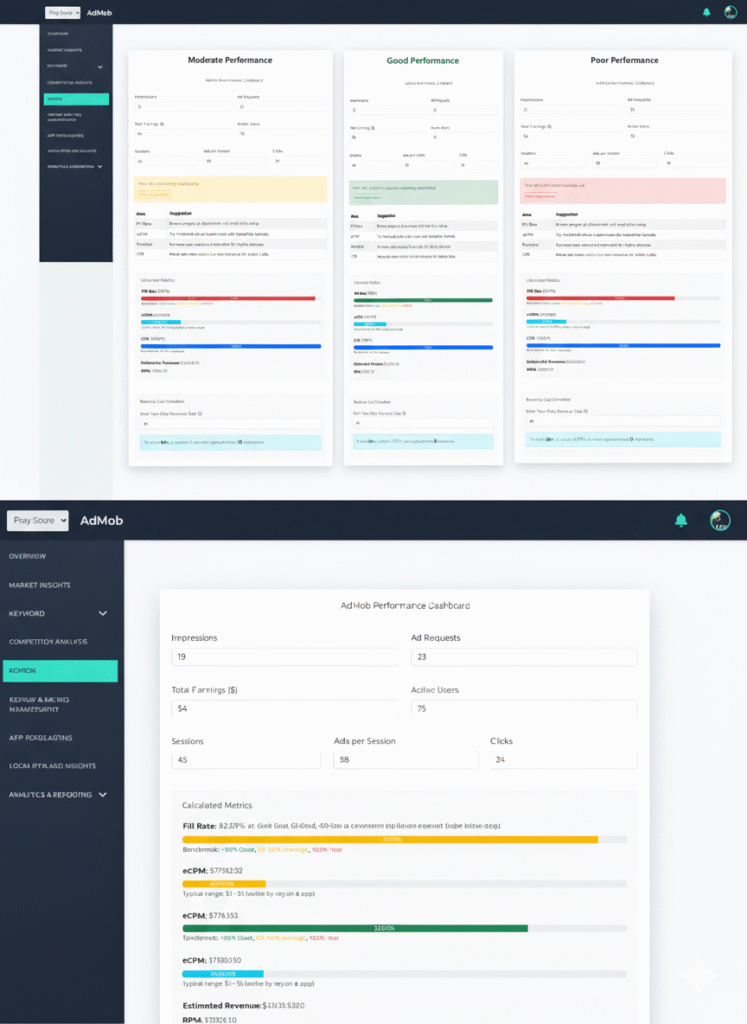747x1024 pixels.
Task: Open Overview in the large sidebar
Action: [28, 556]
